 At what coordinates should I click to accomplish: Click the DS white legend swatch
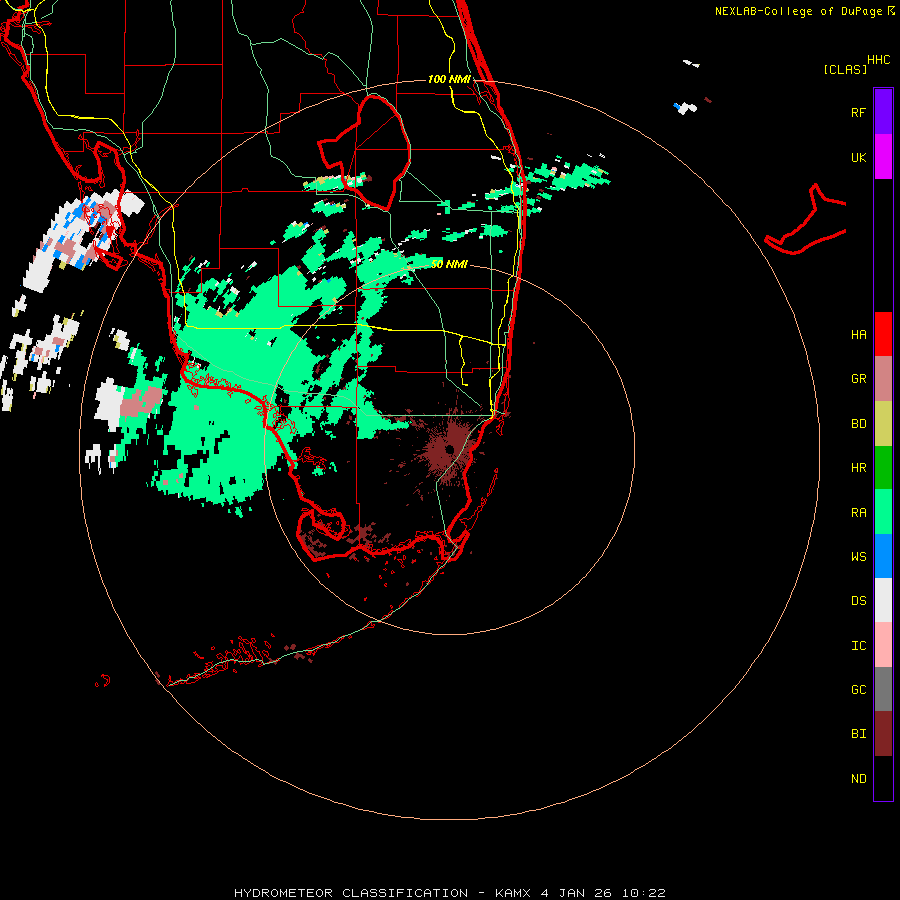click(883, 600)
